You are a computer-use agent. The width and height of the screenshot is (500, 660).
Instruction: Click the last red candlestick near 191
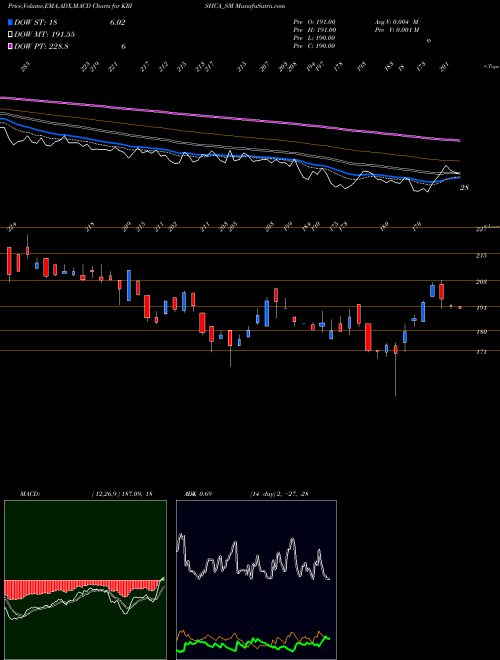click(x=460, y=308)
